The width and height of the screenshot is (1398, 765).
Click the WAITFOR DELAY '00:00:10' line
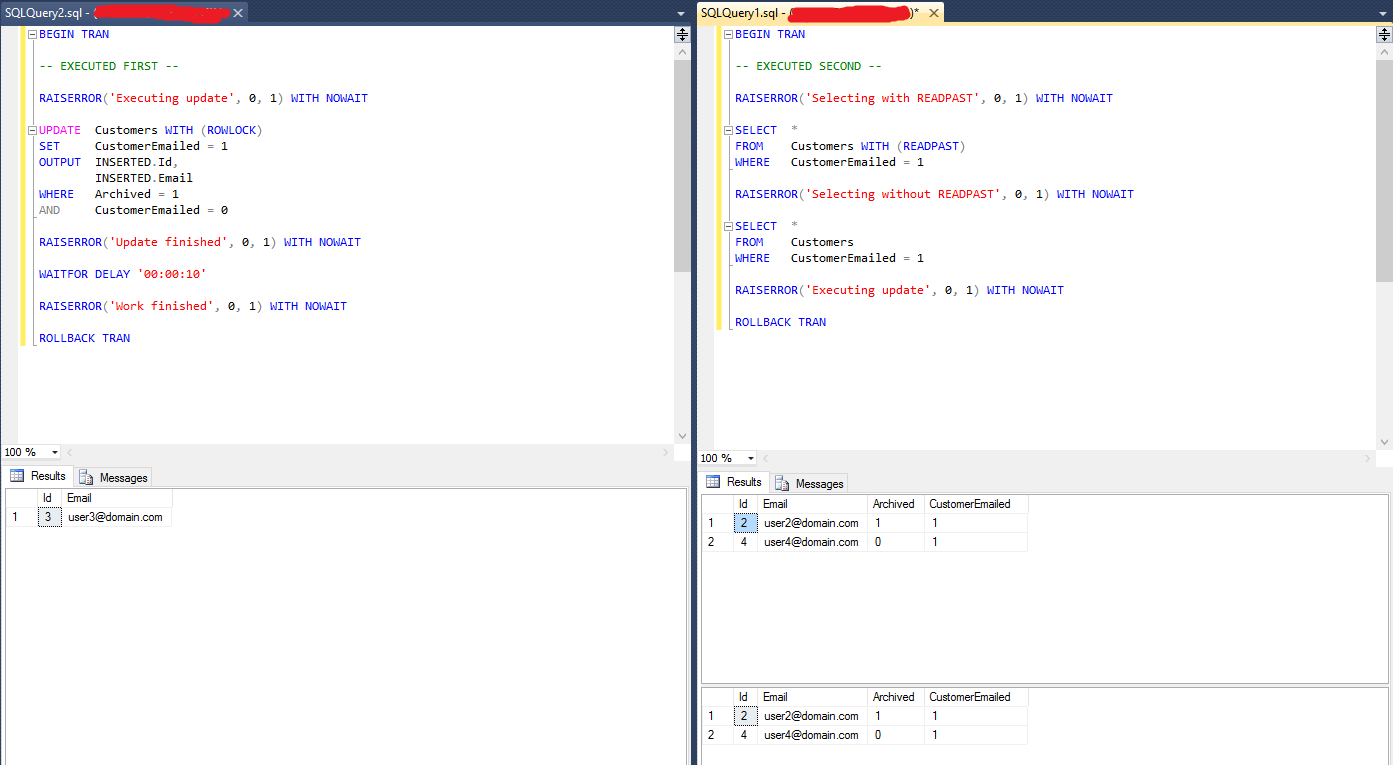(123, 274)
